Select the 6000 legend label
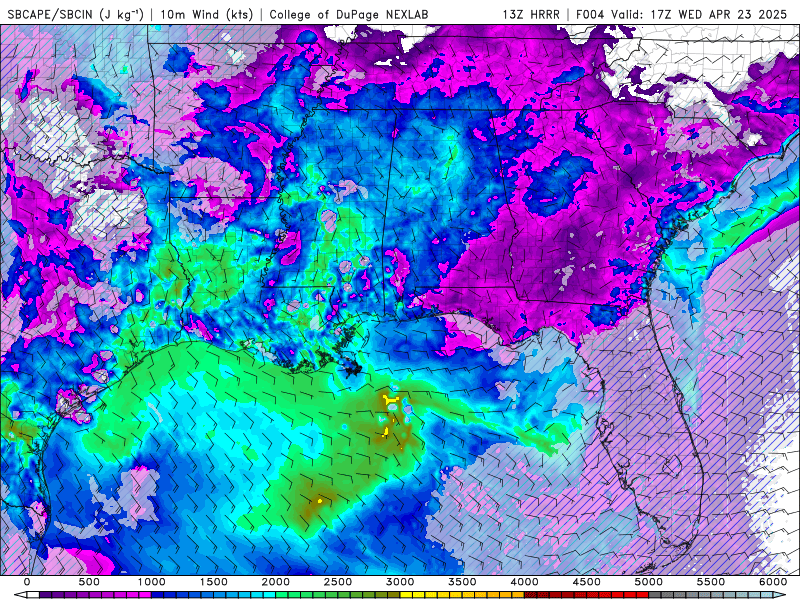Screen dimensions: 800x600 point(773,582)
